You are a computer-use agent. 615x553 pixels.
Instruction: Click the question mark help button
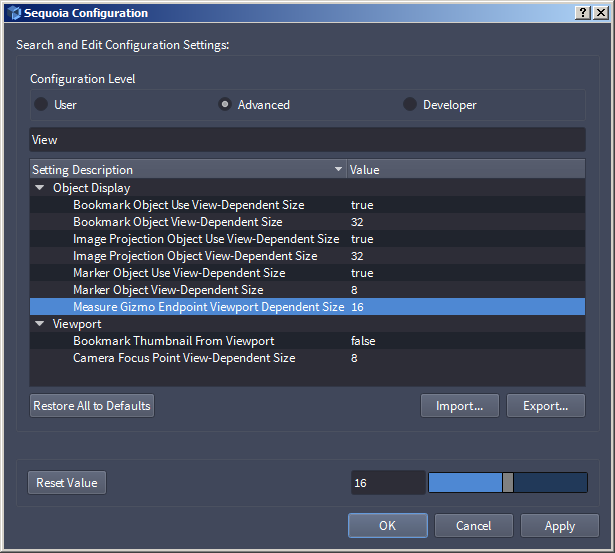coord(583,13)
